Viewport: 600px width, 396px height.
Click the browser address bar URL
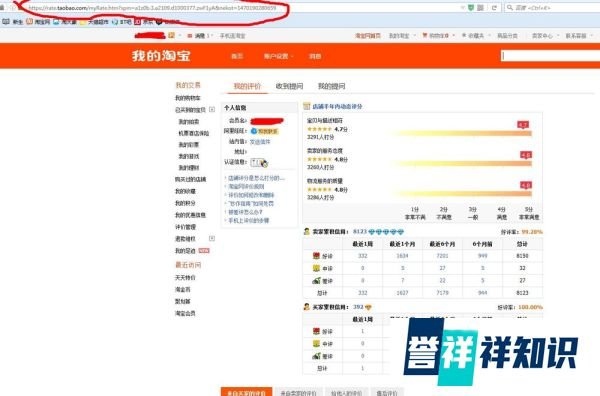click(152, 7)
